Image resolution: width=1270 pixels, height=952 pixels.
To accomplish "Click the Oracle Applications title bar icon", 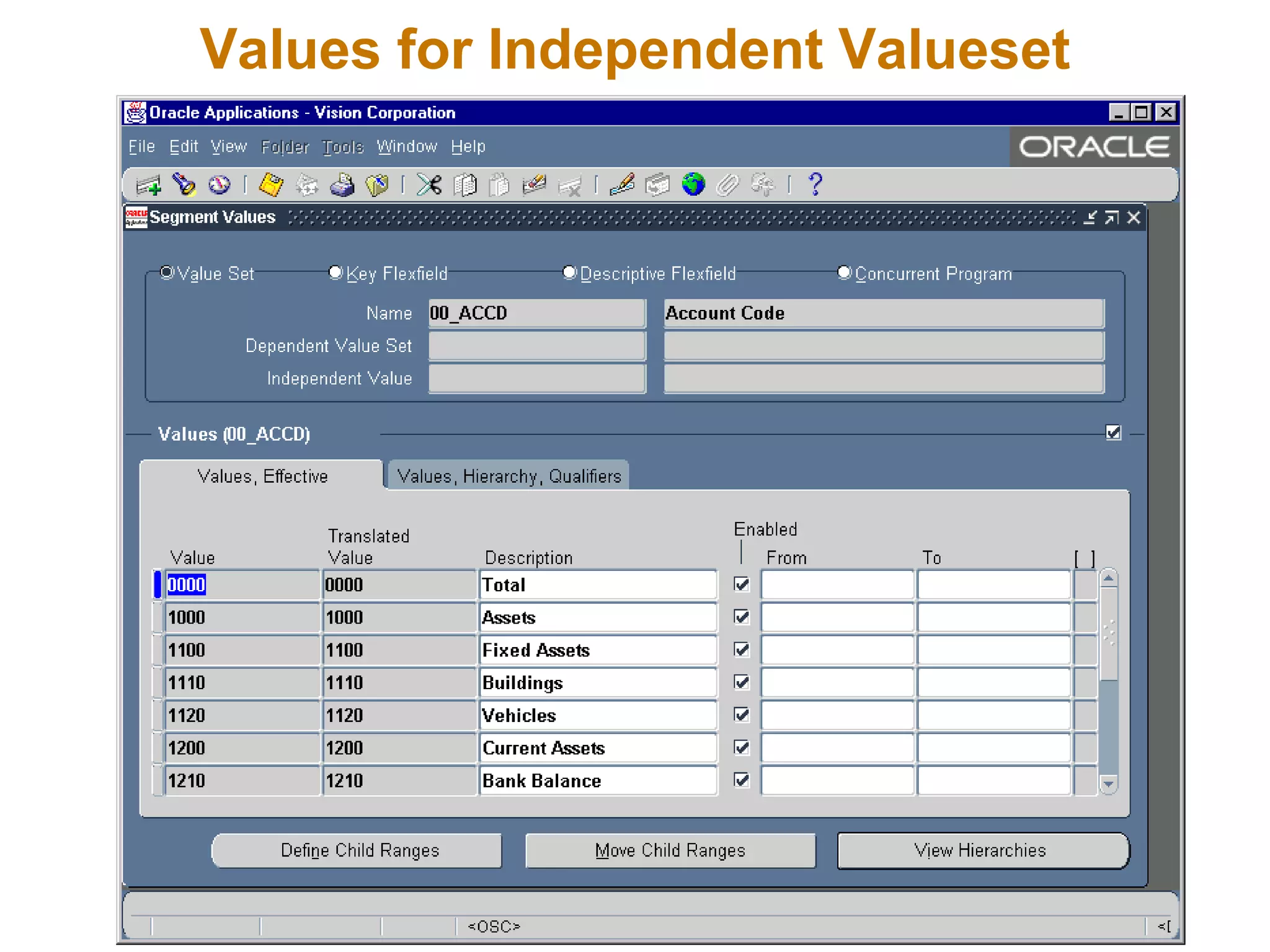I will pos(135,113).
